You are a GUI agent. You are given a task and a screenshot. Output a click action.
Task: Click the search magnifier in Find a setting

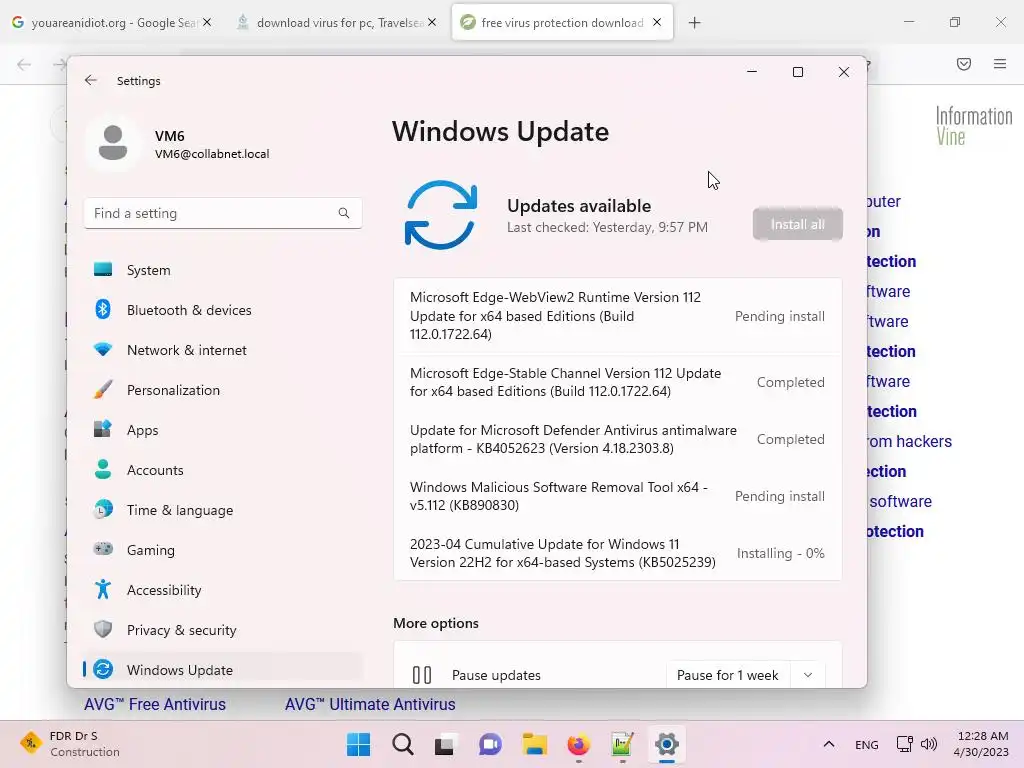(x=344, y=213)
